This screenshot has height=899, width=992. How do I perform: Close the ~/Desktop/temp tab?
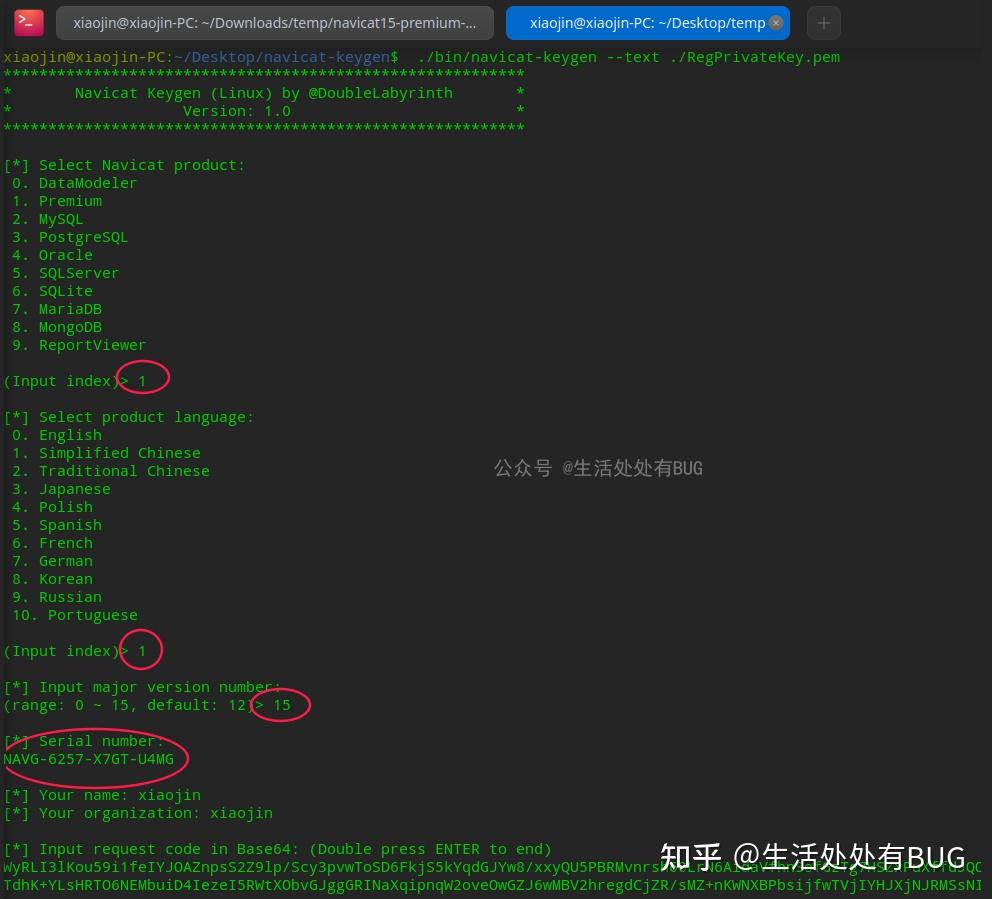pos(776,22)
